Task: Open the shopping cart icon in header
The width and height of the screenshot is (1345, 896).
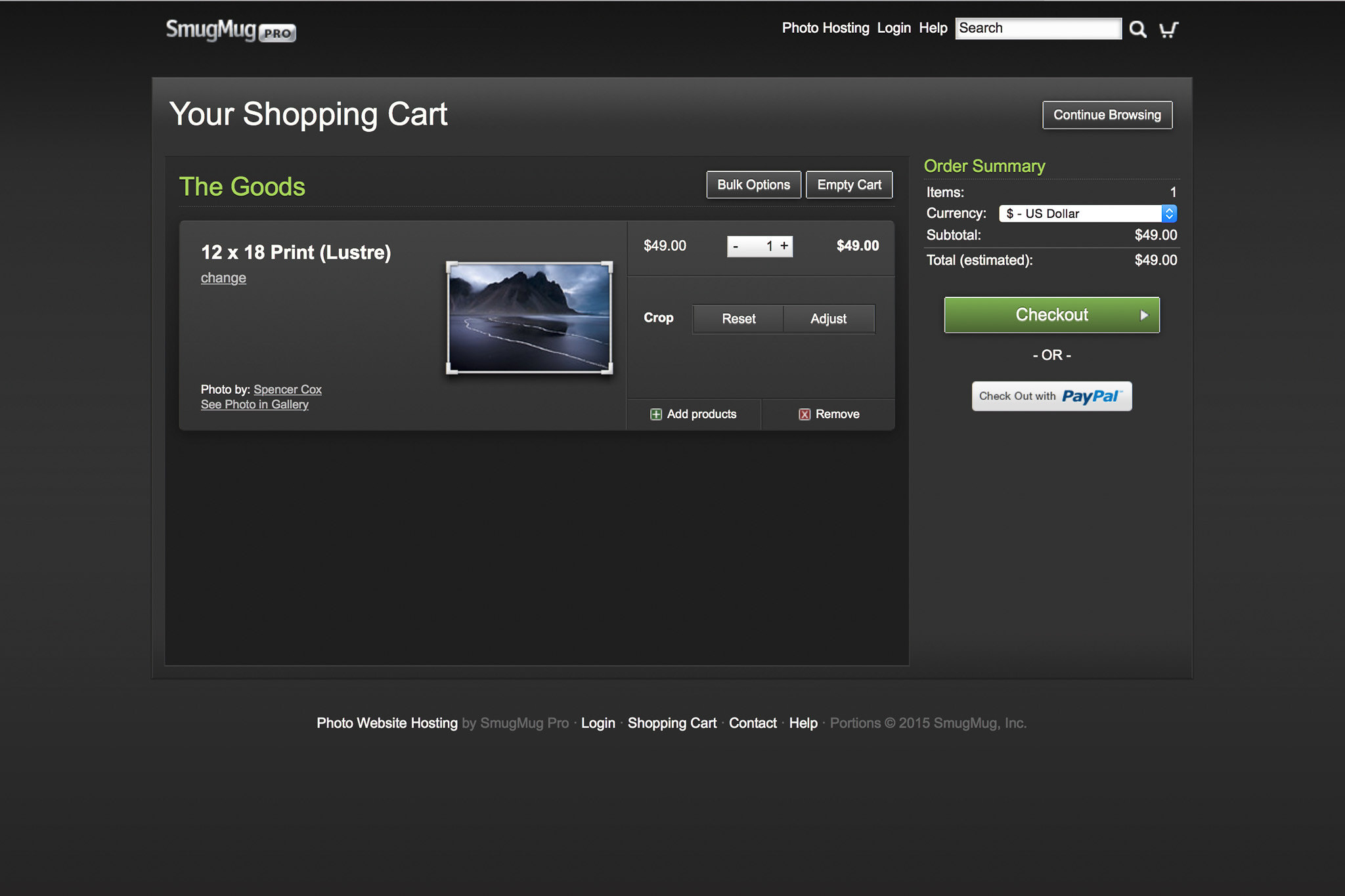Action: tap(1168, 30)
